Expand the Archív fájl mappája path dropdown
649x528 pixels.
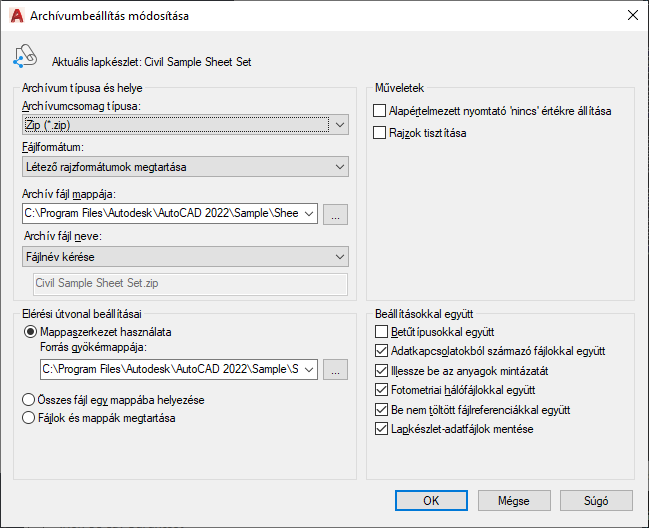[308, 213]
